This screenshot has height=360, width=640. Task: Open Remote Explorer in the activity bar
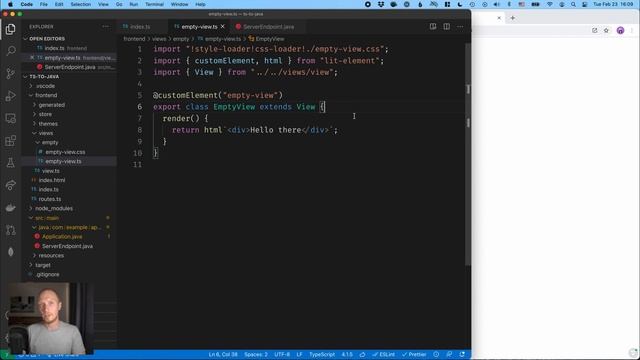pos(11,118)
